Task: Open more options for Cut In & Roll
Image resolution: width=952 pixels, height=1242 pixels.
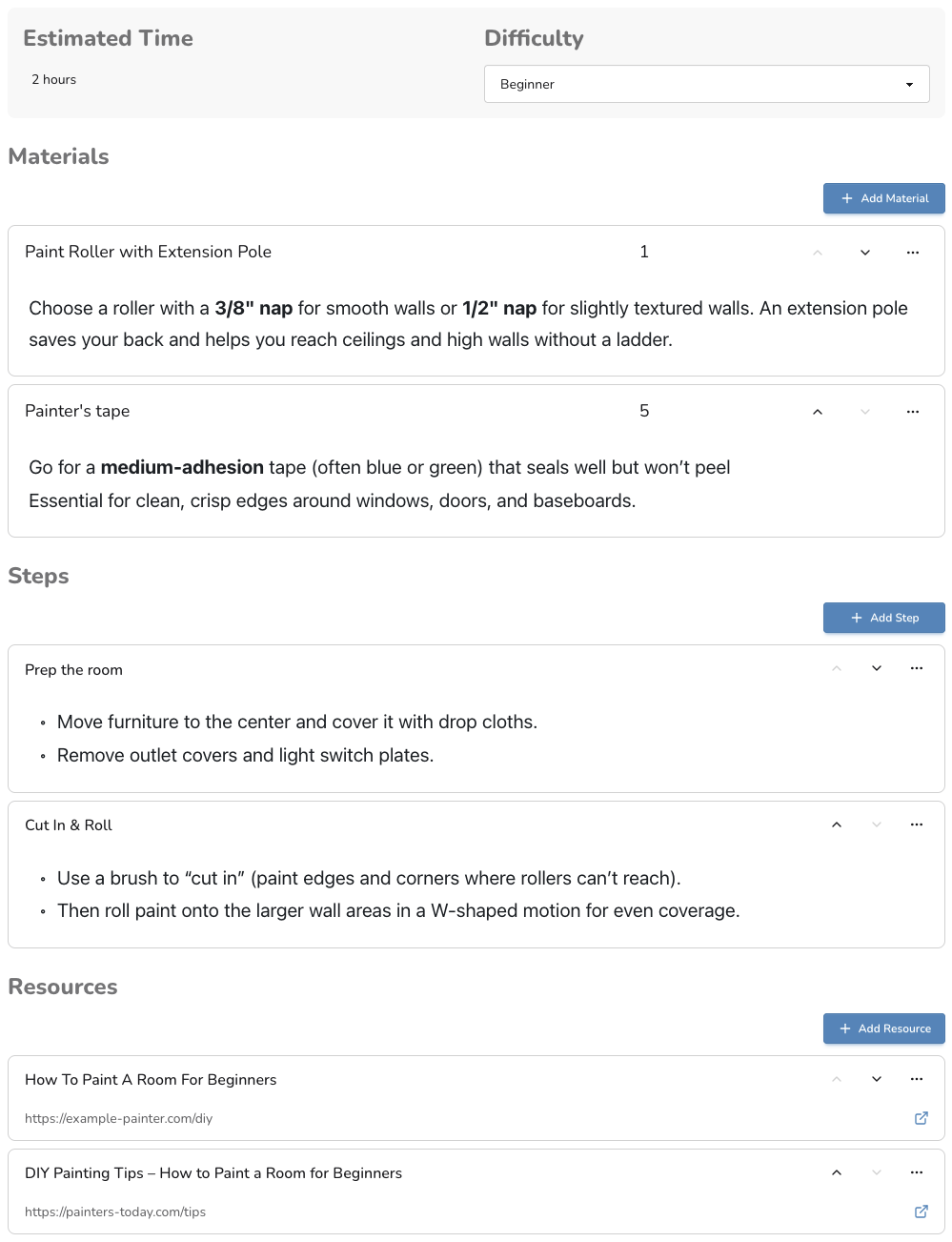Action: 917,825
